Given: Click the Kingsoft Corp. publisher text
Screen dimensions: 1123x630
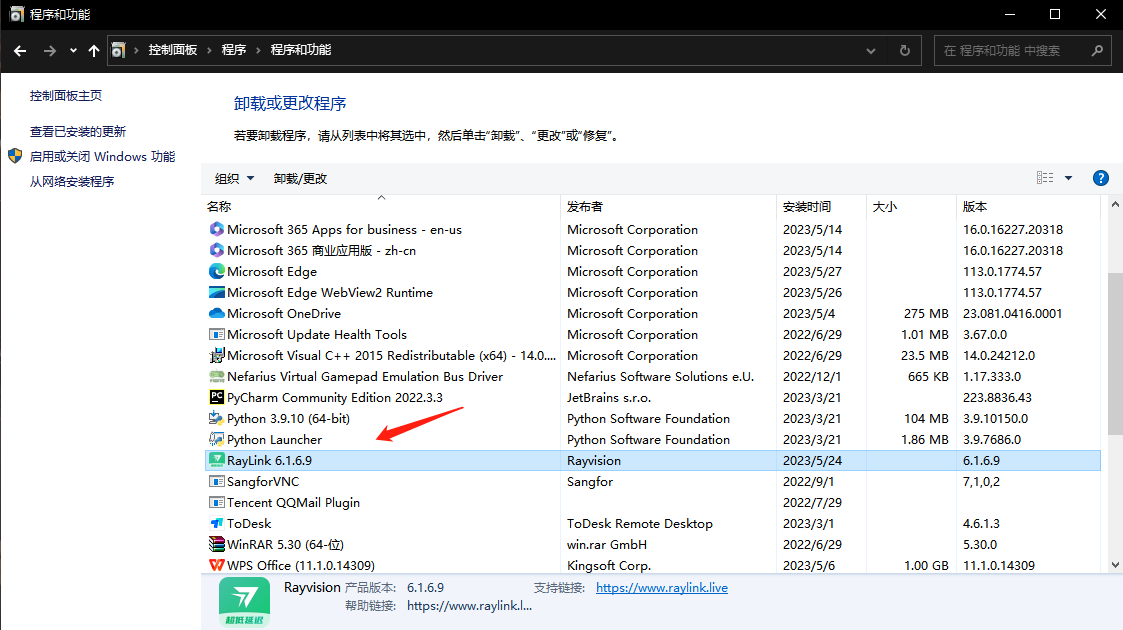Looking at the screenshot, I should (x=609, y=566).
